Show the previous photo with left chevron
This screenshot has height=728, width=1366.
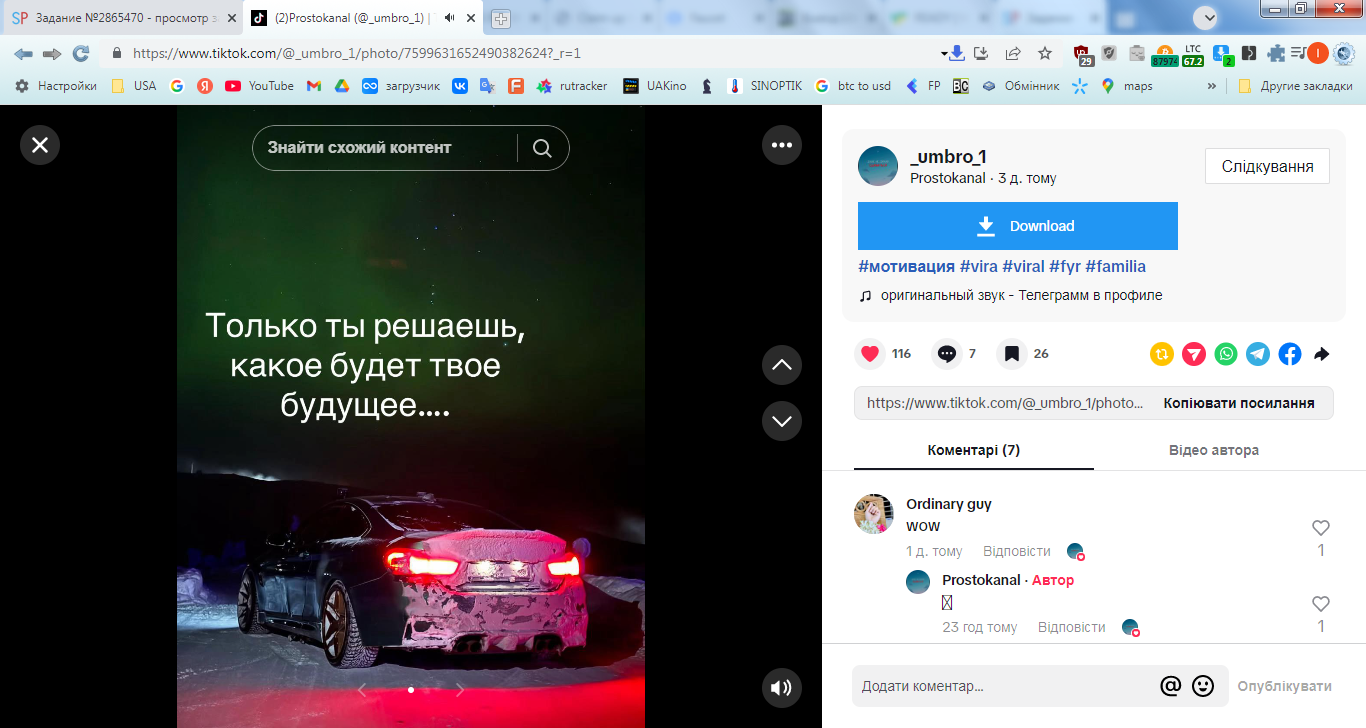(x=362, y=689)
